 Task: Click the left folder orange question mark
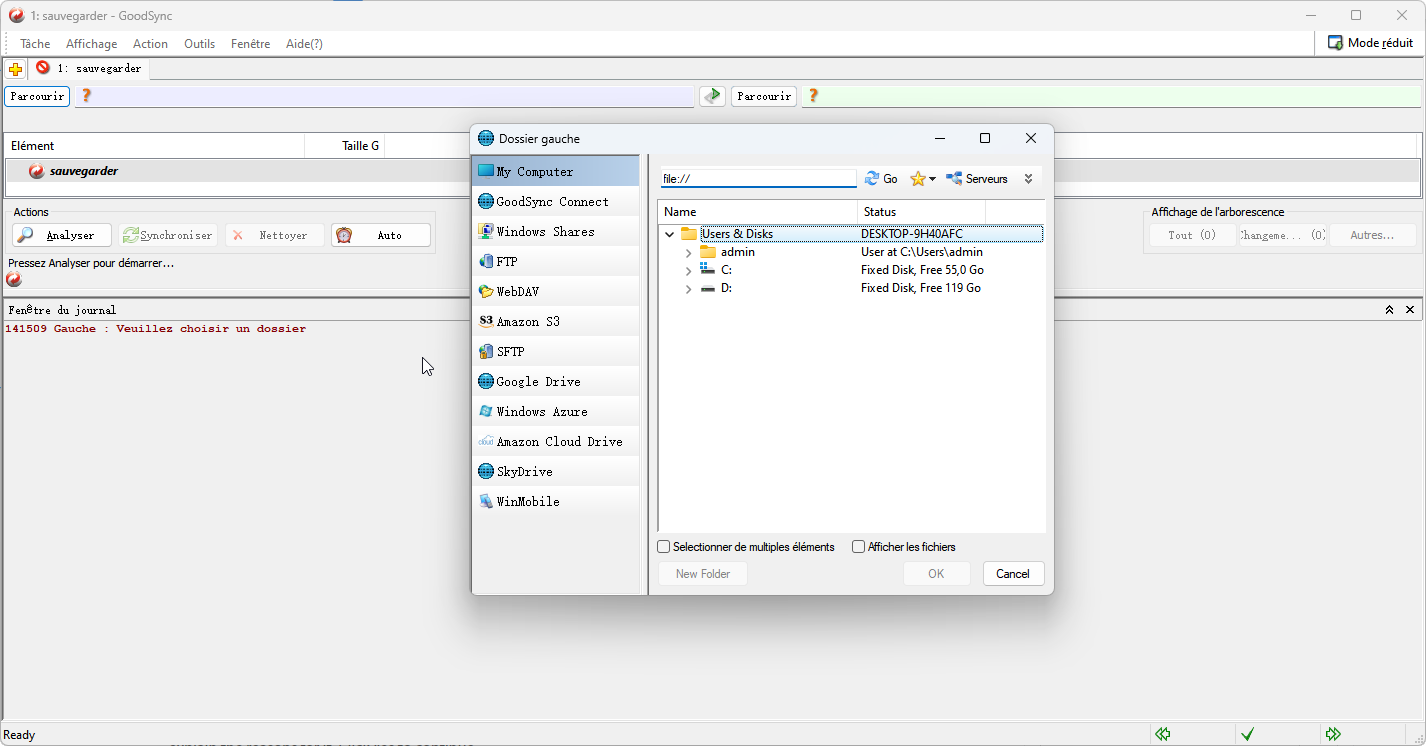[86, 96]
